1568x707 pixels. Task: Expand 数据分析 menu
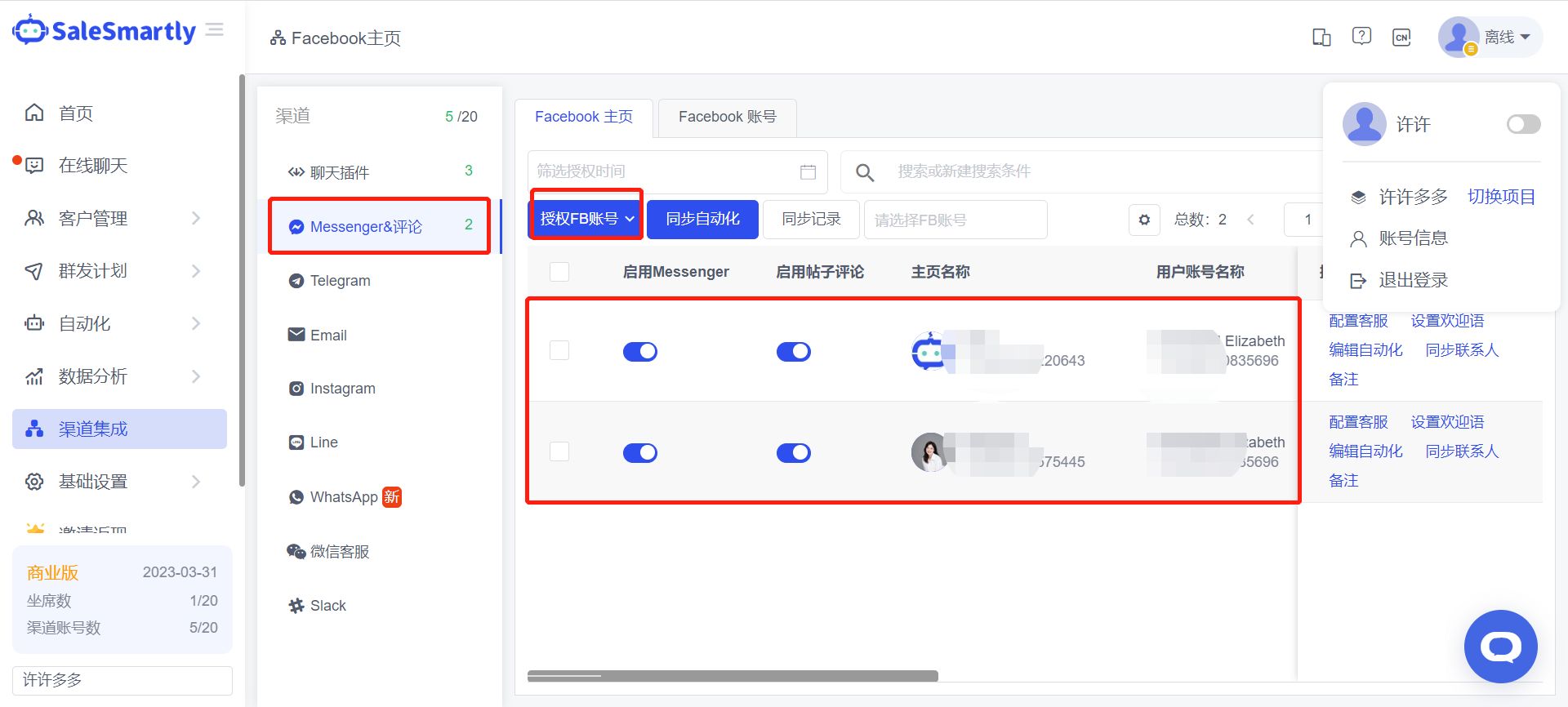coord(120,376)
